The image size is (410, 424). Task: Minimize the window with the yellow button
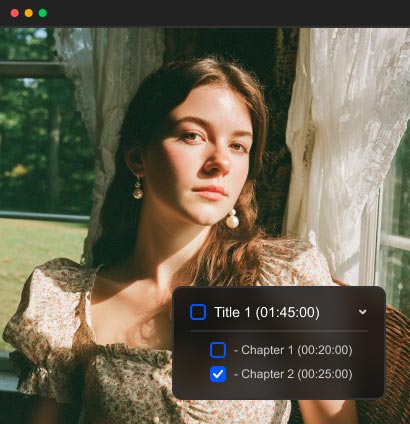coord(29,13)
